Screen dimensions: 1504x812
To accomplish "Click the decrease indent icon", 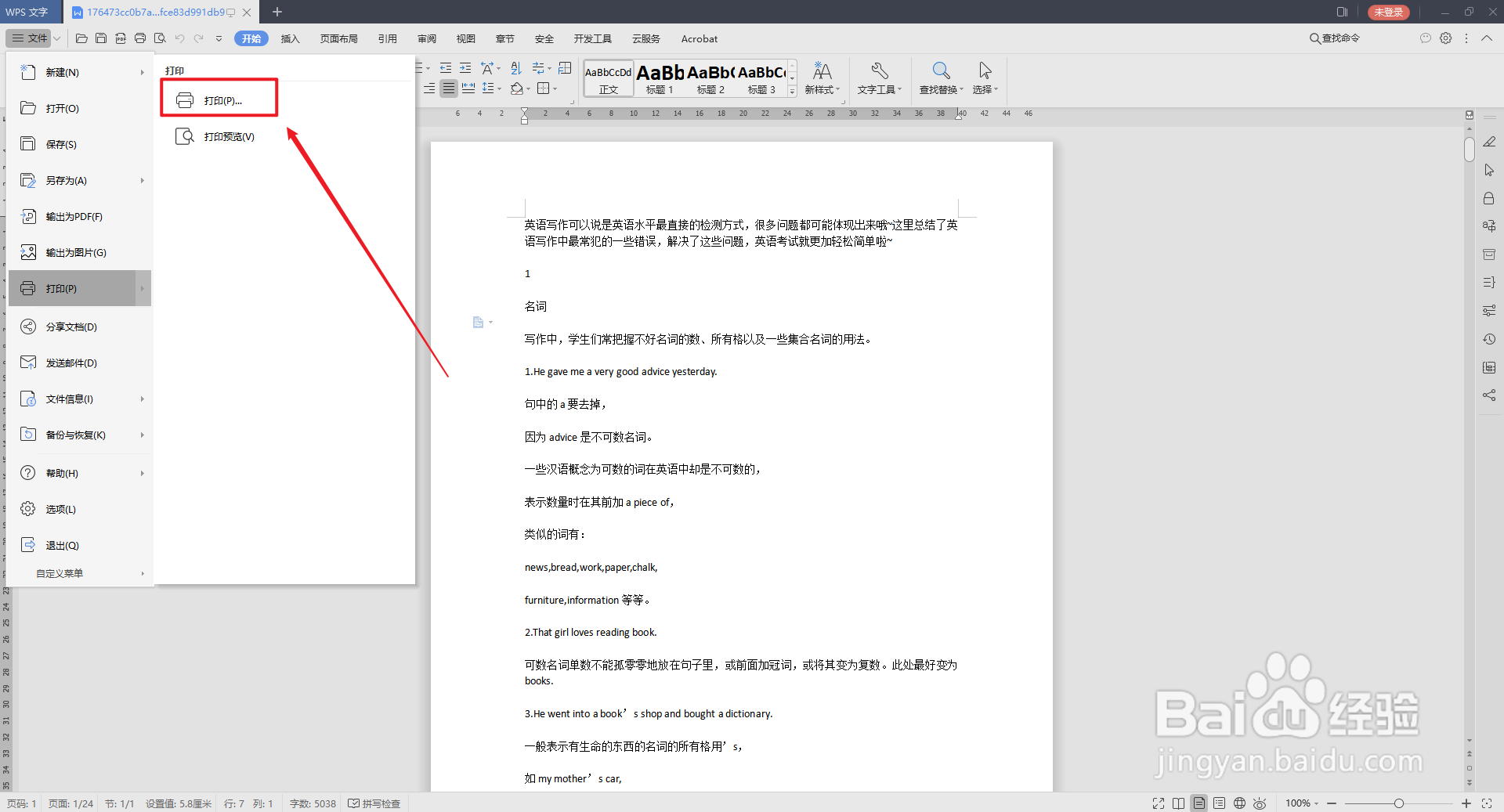I will point(446,68).
